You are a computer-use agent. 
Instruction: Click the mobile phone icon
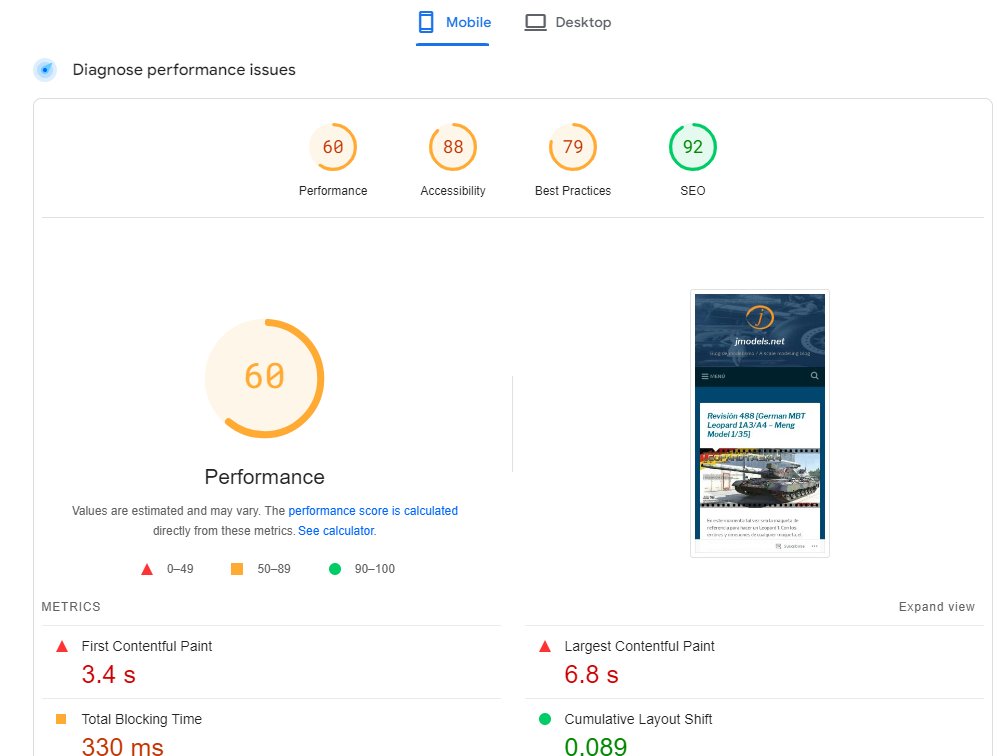pyautogui.click(x=426, y=22)
